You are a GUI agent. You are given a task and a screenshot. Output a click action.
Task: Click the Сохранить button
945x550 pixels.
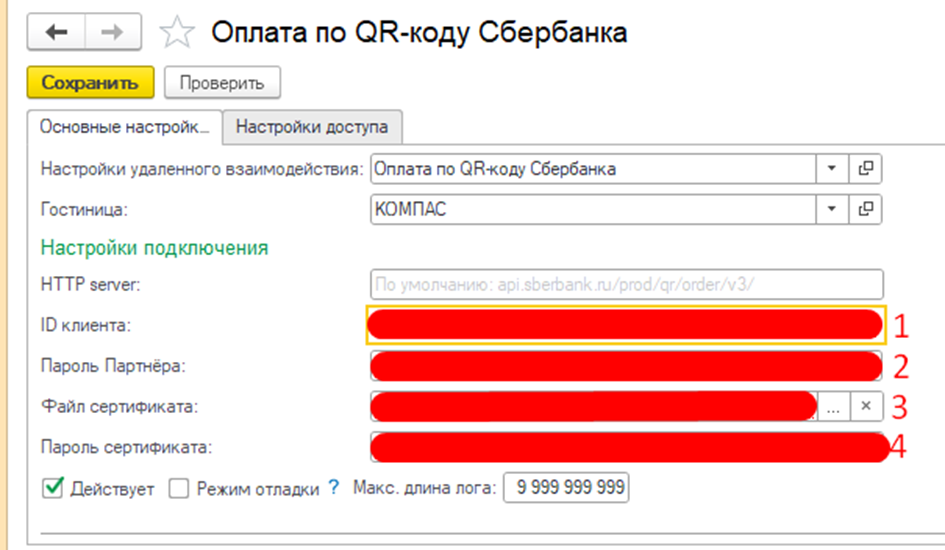pyautogui.click(x=90, y=83)
